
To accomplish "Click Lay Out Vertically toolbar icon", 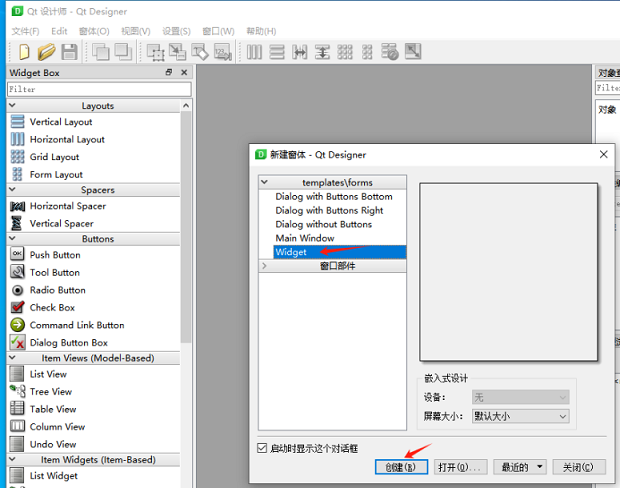I will pyautogui.click(x=277, y=52).
